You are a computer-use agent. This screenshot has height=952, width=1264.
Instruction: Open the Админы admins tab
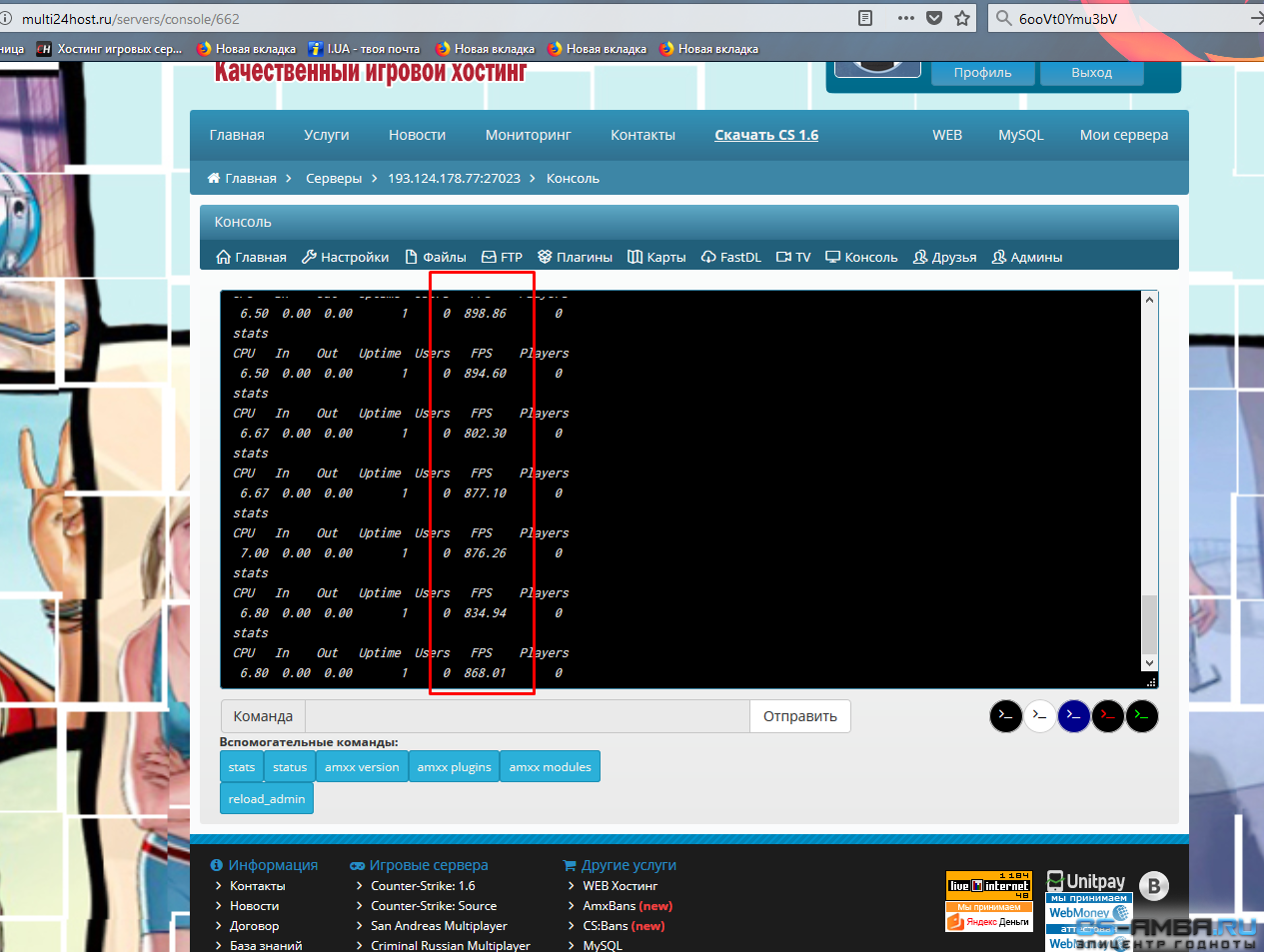[x=1027, y=257]
